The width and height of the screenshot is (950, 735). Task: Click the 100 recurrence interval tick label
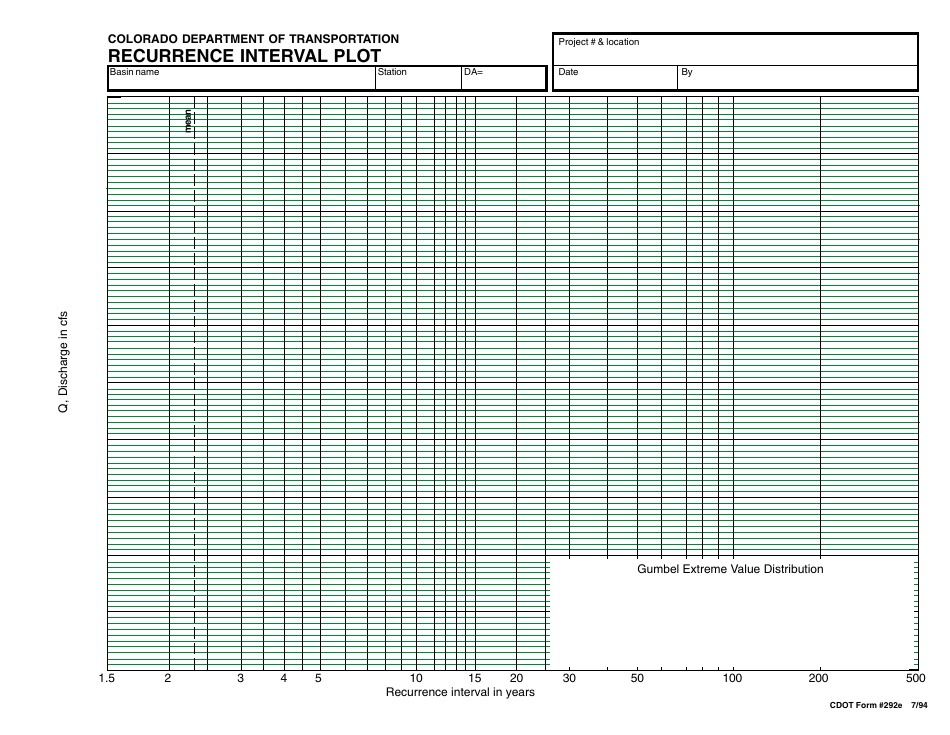(x=732, y=678)
